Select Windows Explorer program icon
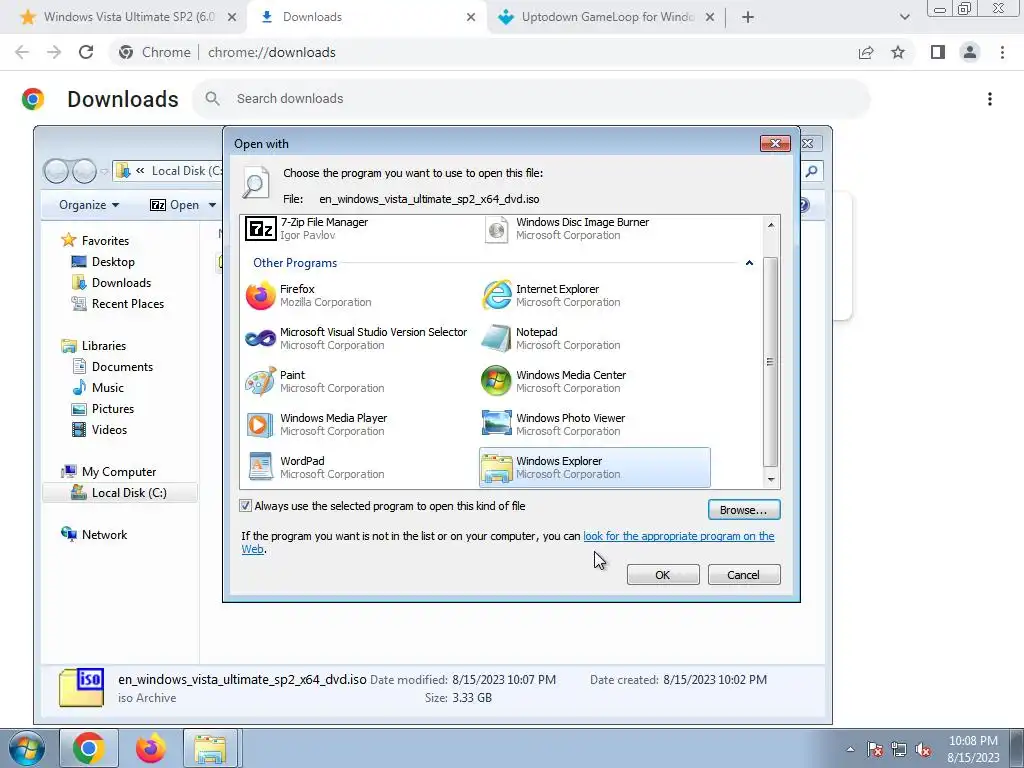This screenshot has height=768, width=1024. click(x=496, y=468)
